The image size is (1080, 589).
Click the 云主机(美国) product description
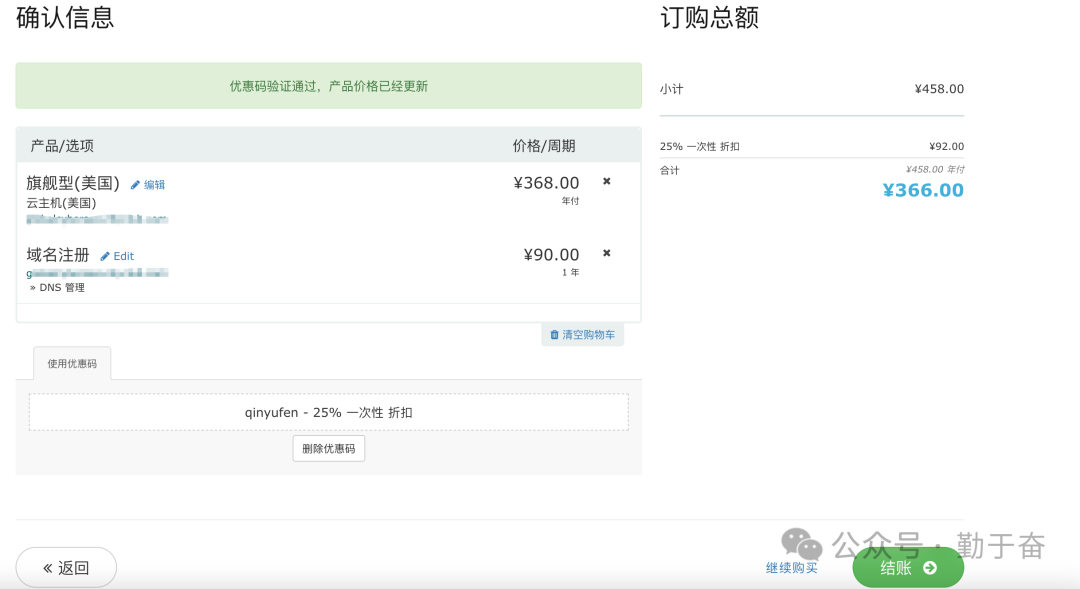pos(61,203)
